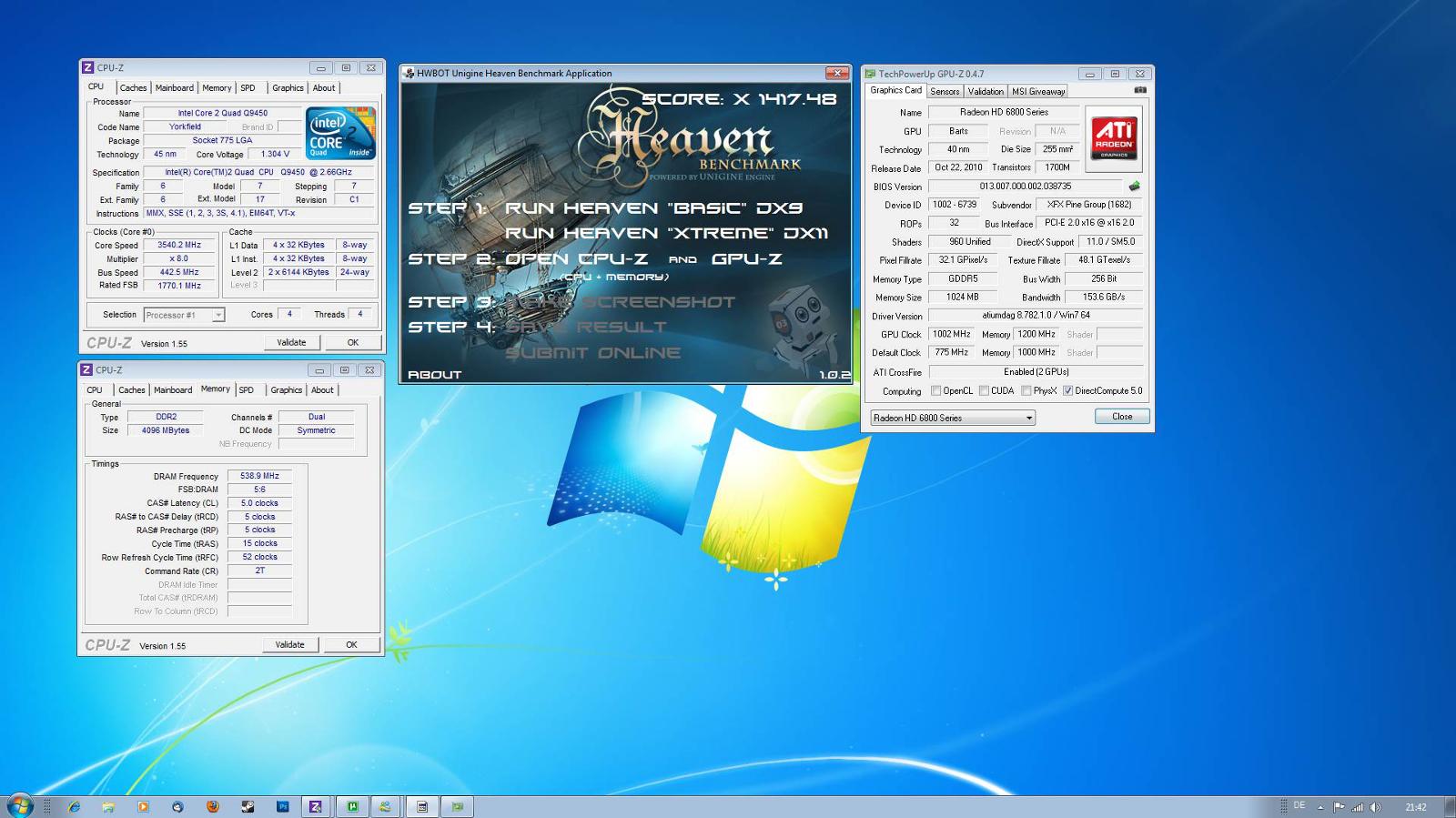Click the Subvendor XFX Pine Group field
Screen dimensions: 1456x818
(x=1089, y=205)
